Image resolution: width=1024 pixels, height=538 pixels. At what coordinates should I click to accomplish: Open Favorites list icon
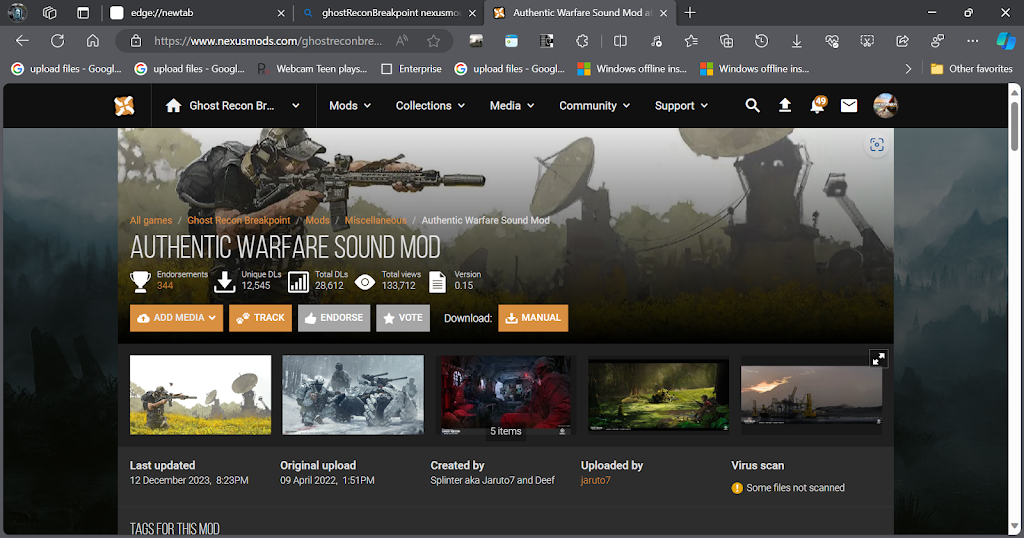point(691,41)
